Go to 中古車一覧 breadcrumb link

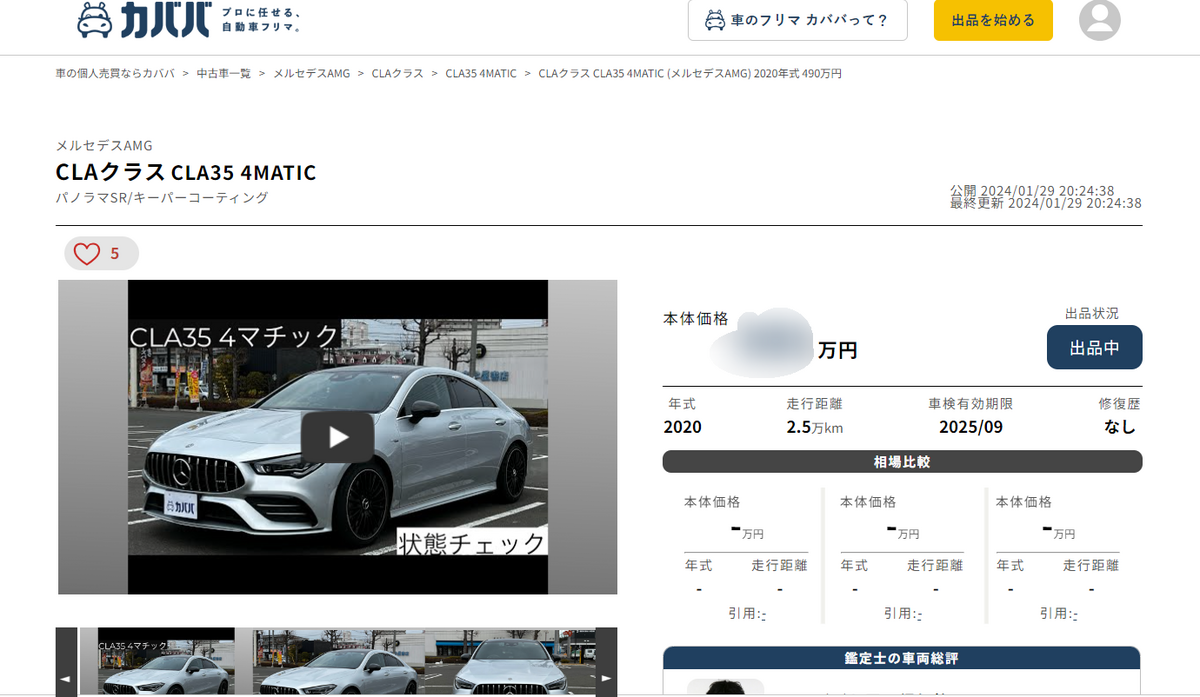click(x=224, y=74)
